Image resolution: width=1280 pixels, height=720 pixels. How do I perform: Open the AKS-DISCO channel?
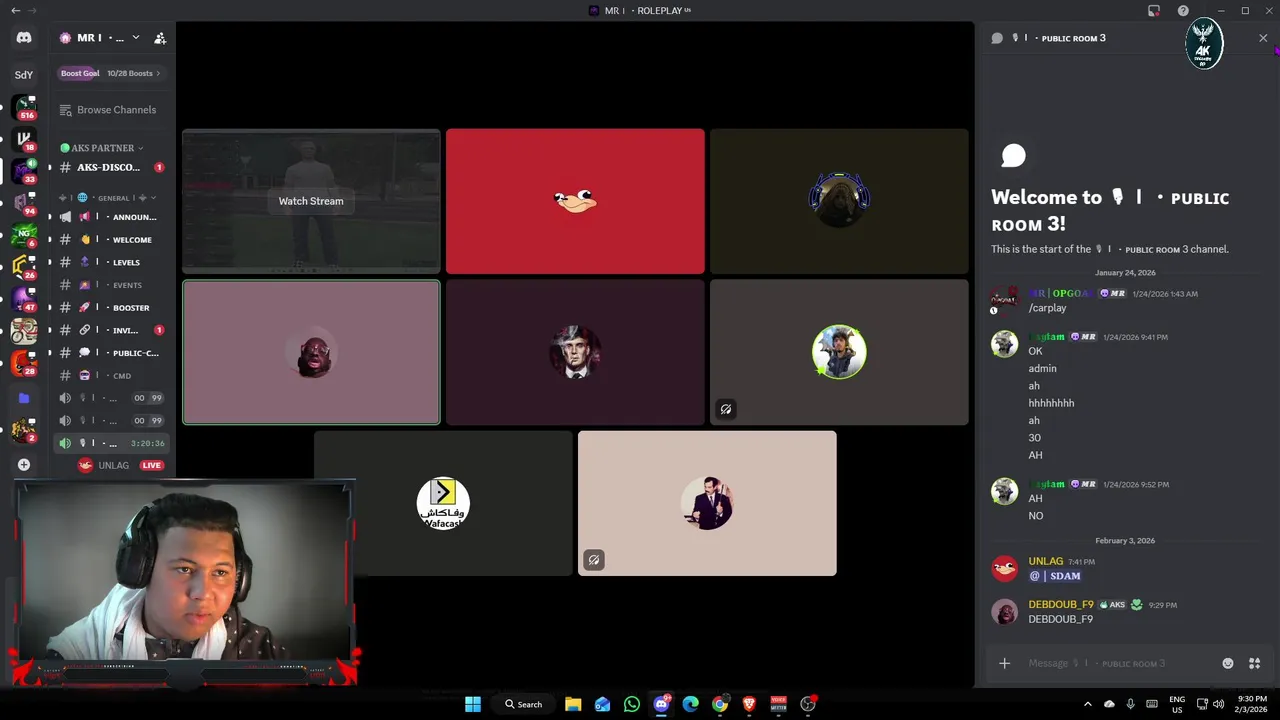coord(112,167)
